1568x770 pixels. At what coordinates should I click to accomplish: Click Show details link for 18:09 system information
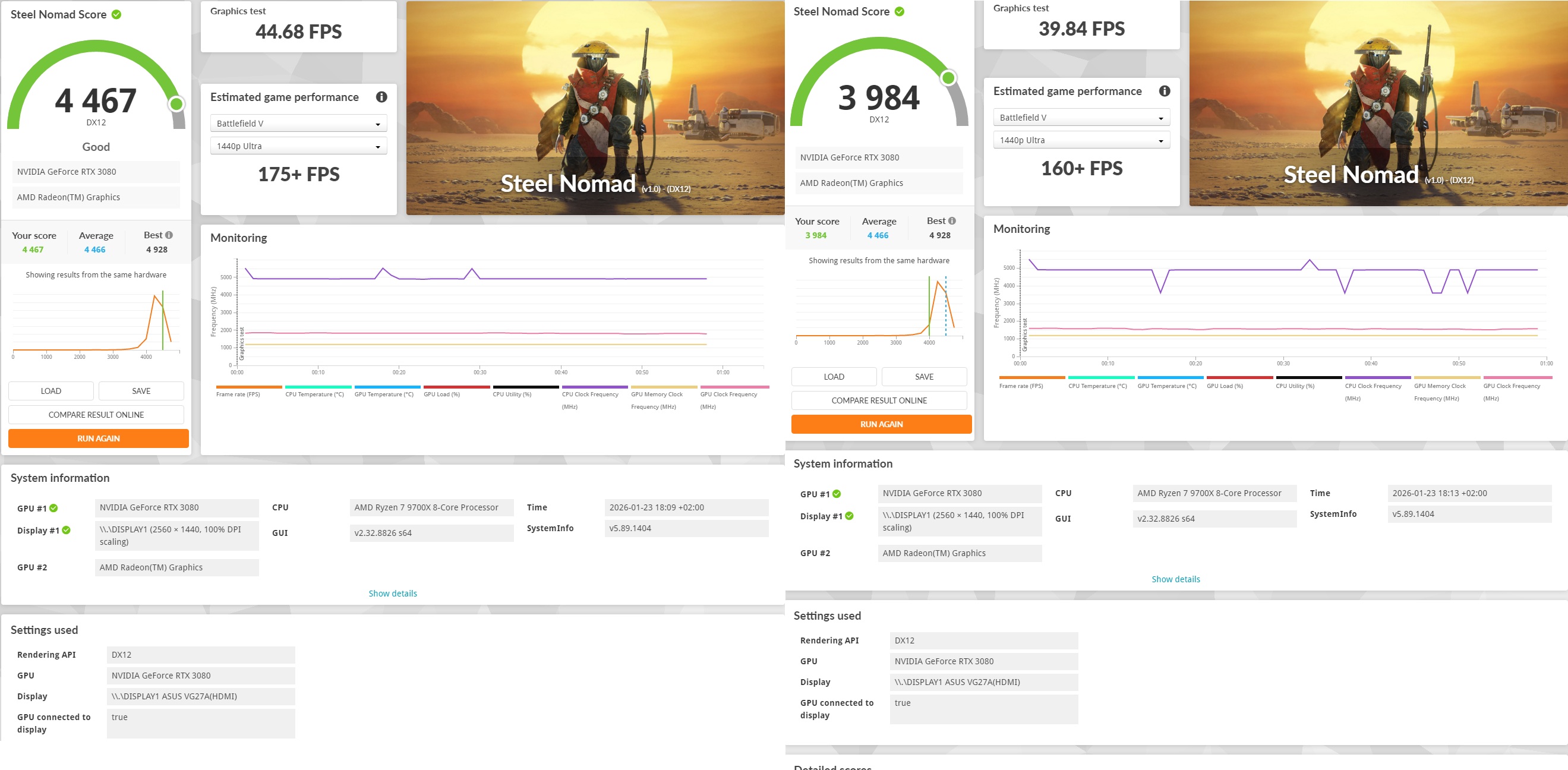coord(393,594)
